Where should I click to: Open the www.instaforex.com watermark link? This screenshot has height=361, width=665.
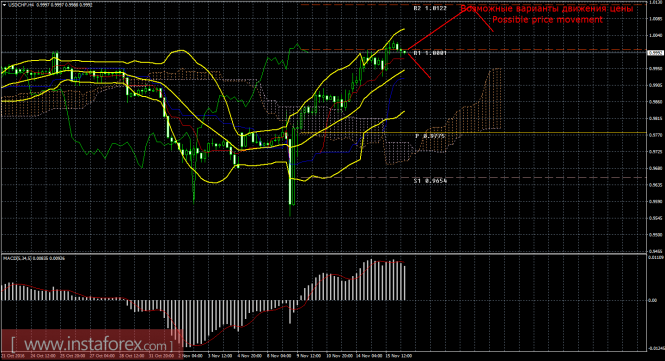[x=91, y=344]
